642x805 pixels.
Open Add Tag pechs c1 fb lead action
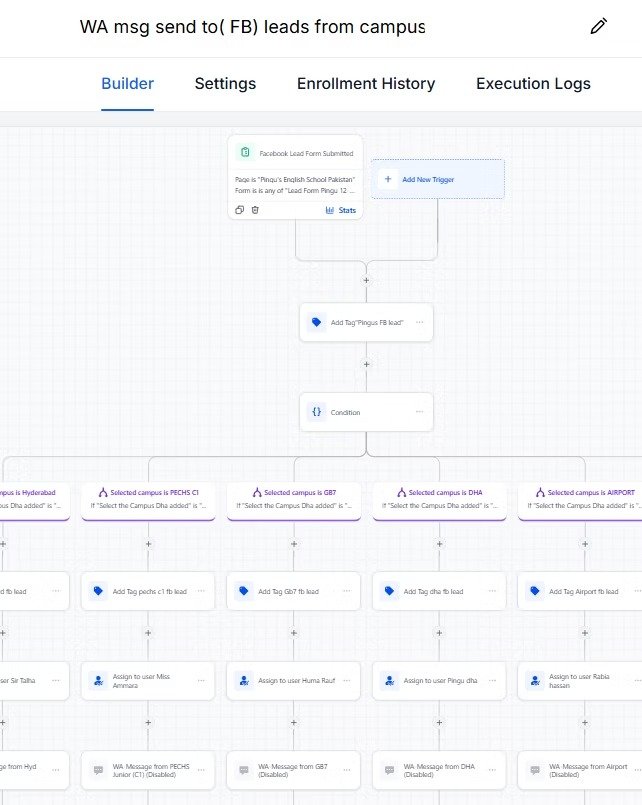(x=148, y=591)
